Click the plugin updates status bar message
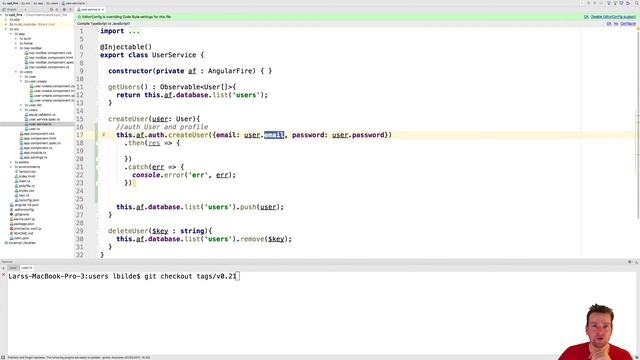The height and width of the screenshot is (360, 640). (x=79, y=358)
